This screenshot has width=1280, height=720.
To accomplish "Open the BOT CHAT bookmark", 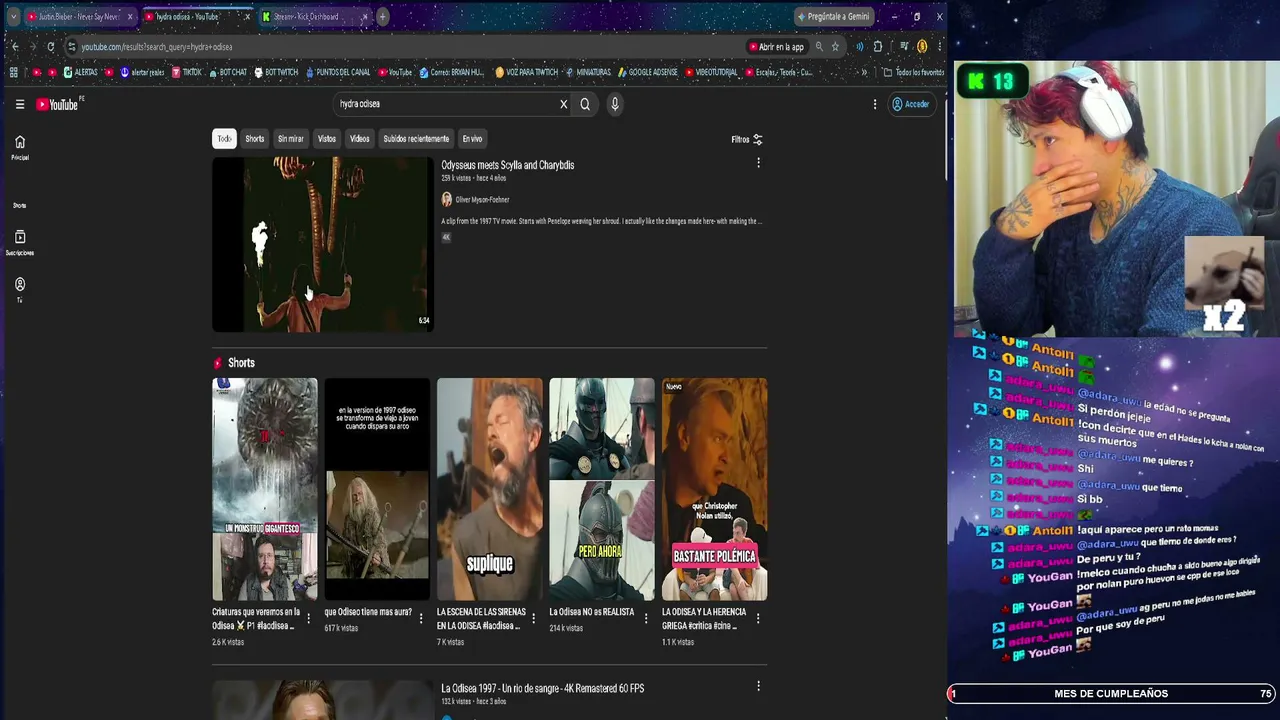I will (227, 73).
